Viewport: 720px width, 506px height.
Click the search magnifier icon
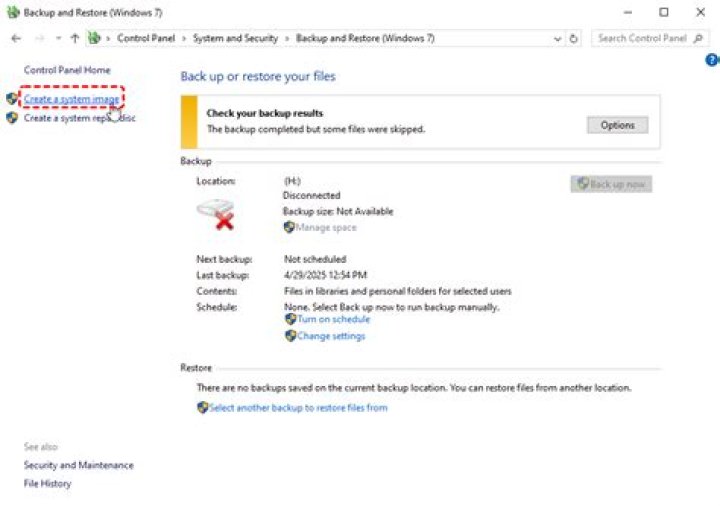pyautogui.click(x=698, y=39)
